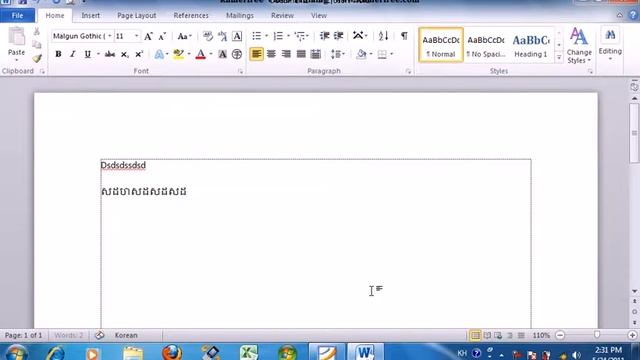Open the Multilevel List icon
This screenshot has height=360, width=640.
point(300,36)
